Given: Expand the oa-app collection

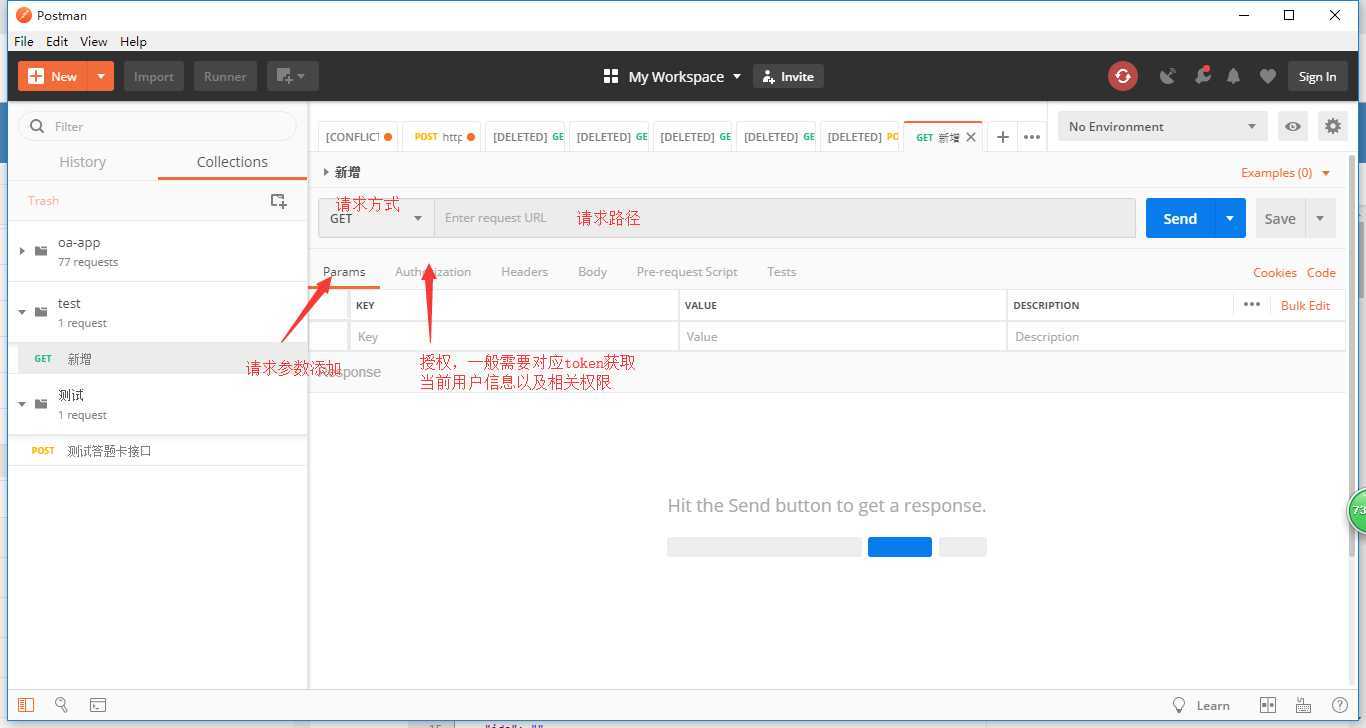Looking at the screenshot, I should click(22, 251).
